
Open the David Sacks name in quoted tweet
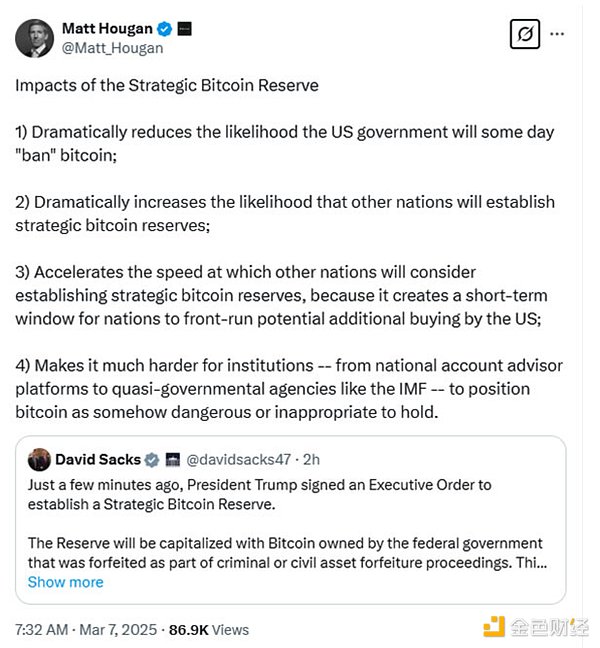point(98,460)
